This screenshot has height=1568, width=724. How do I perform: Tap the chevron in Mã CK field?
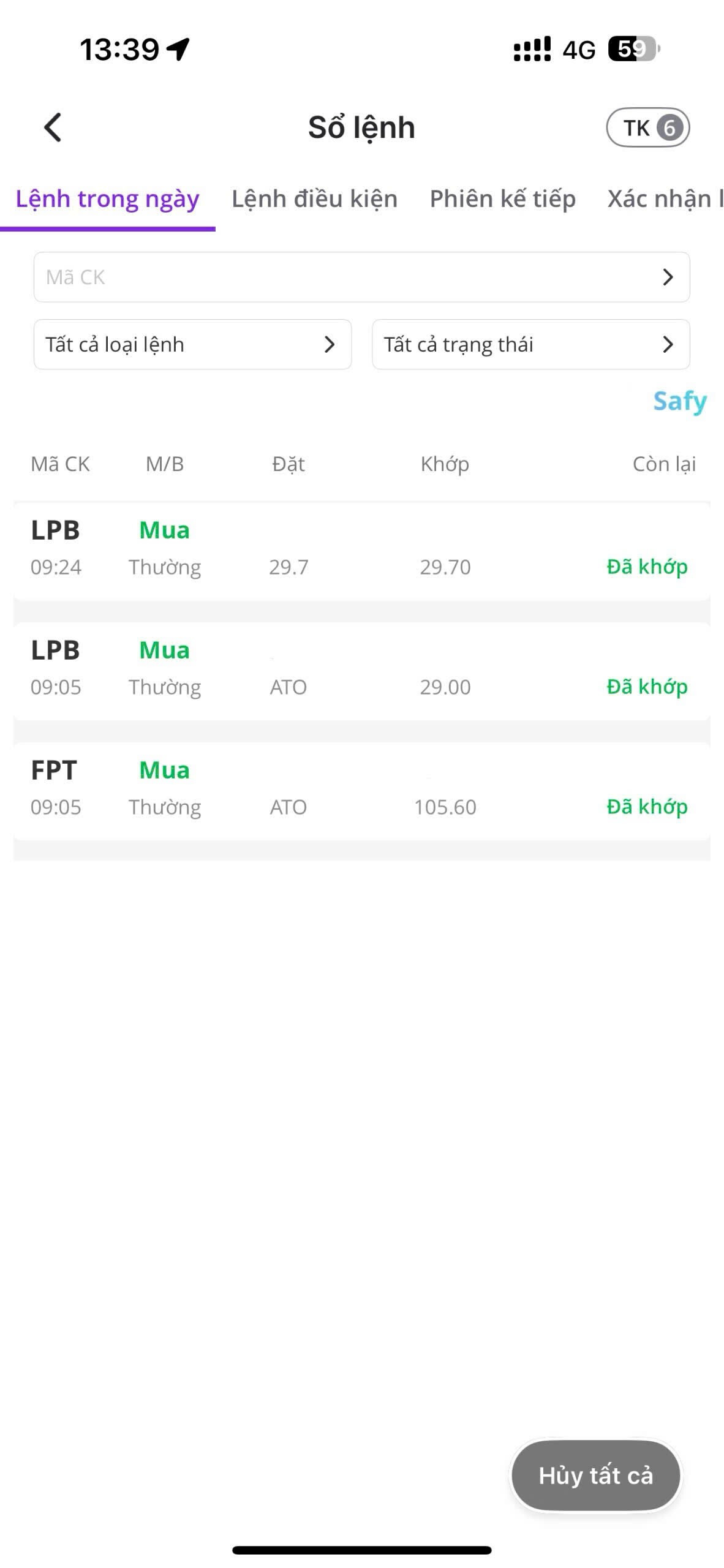668,277
